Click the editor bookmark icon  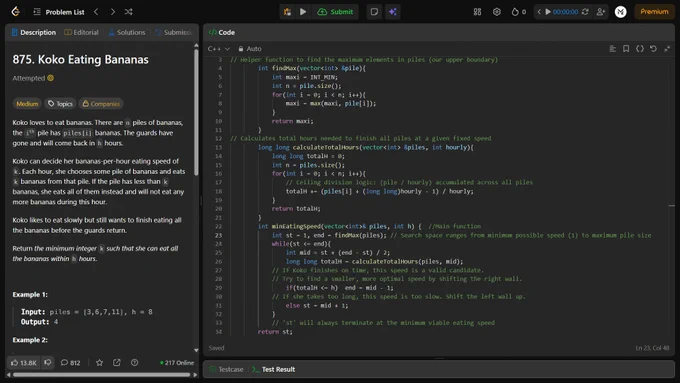(626, 49)
